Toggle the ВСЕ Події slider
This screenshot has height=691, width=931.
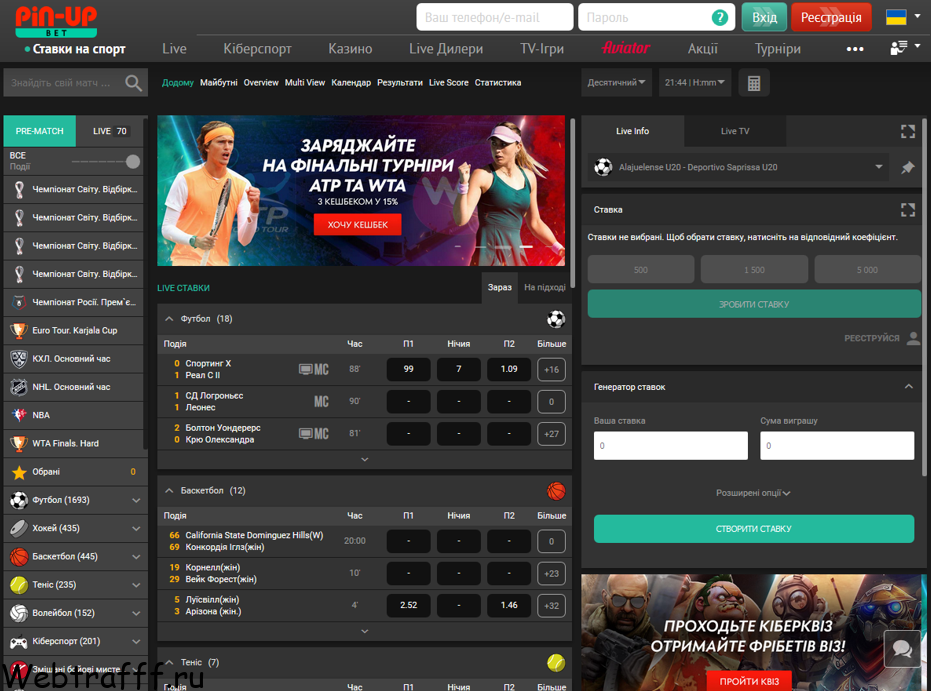pyautogui.click(x=106, y=161)
